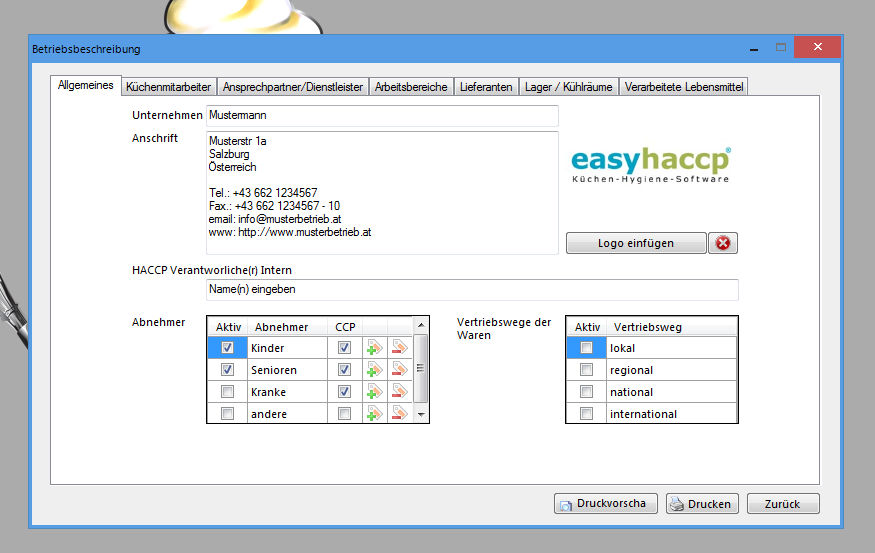Enable Aktiv for Kranke
Screen dimensions: 875x553
pyautogui.click(x=227, y=392)
